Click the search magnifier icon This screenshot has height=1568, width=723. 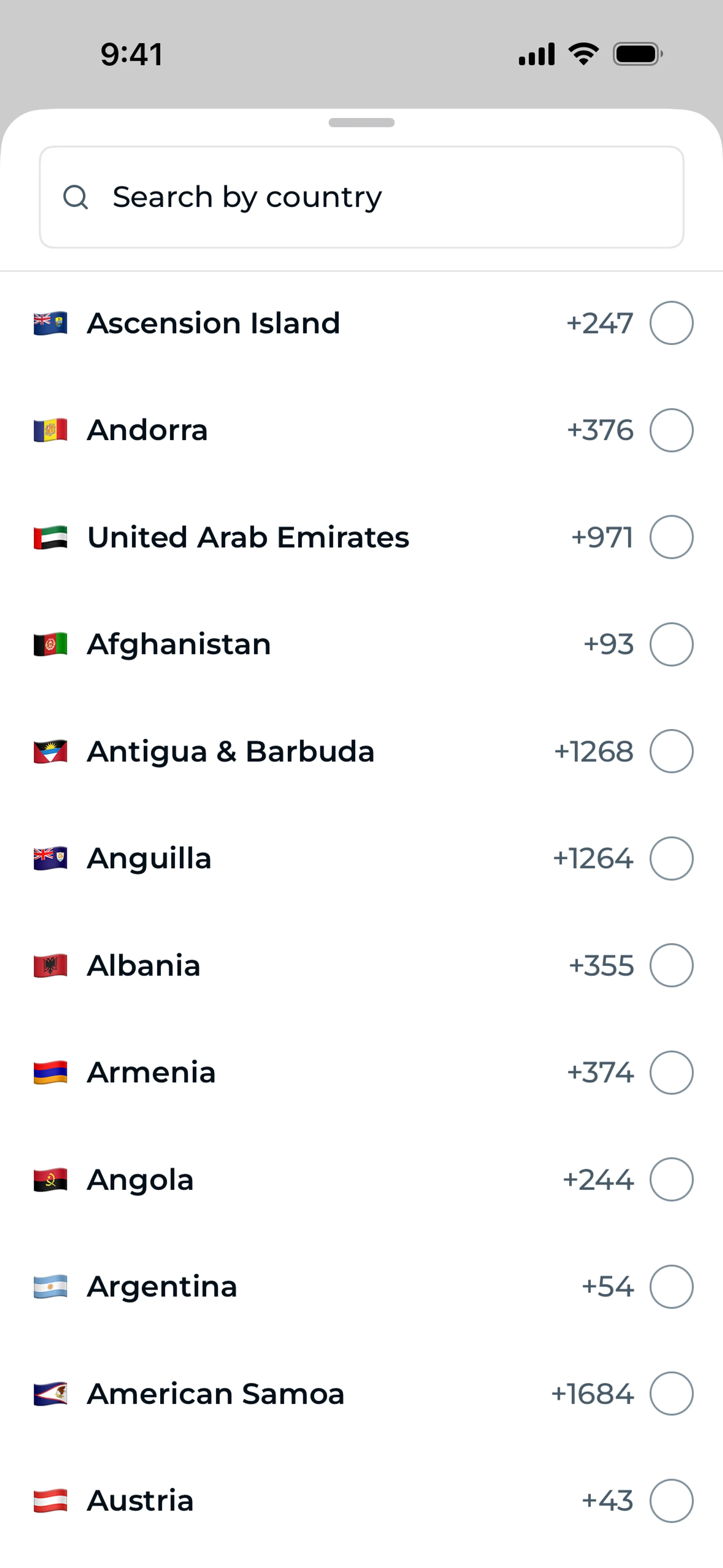pos(75,197)
